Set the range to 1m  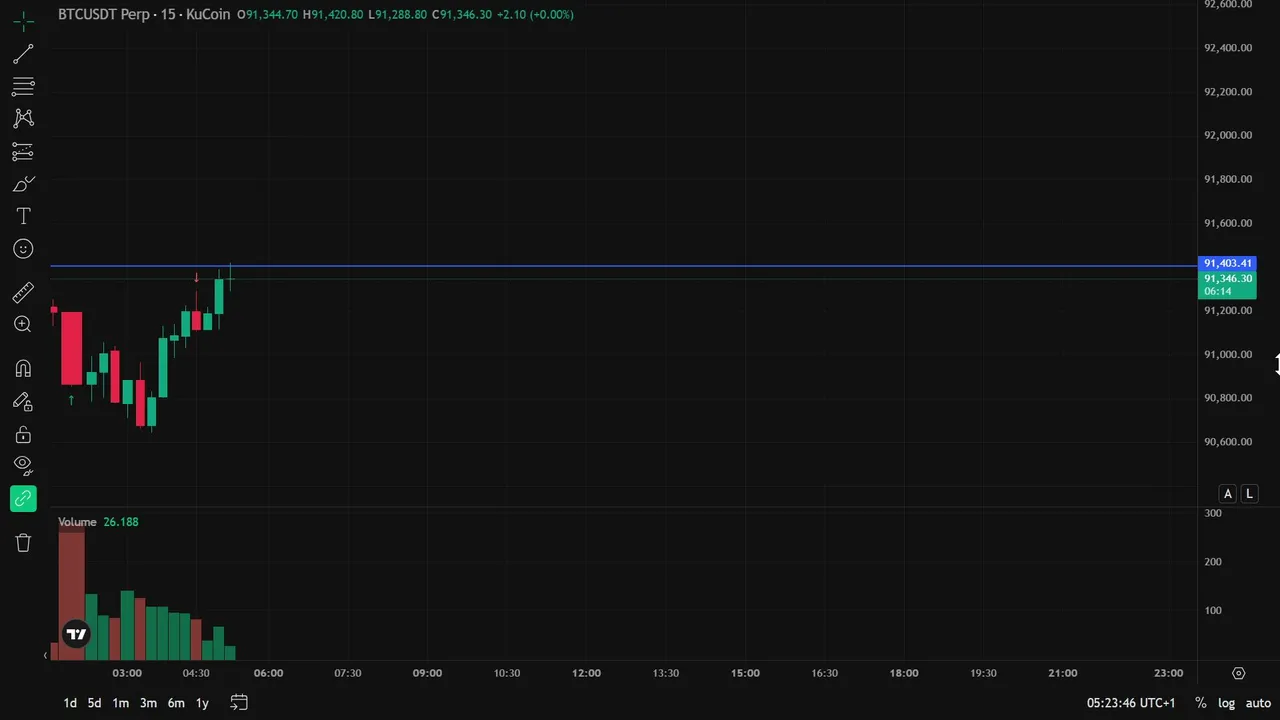120,703
